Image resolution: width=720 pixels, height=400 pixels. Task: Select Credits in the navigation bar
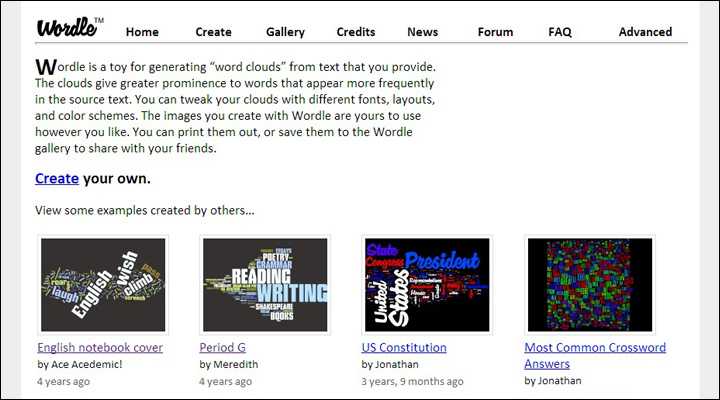pos(356,32)
